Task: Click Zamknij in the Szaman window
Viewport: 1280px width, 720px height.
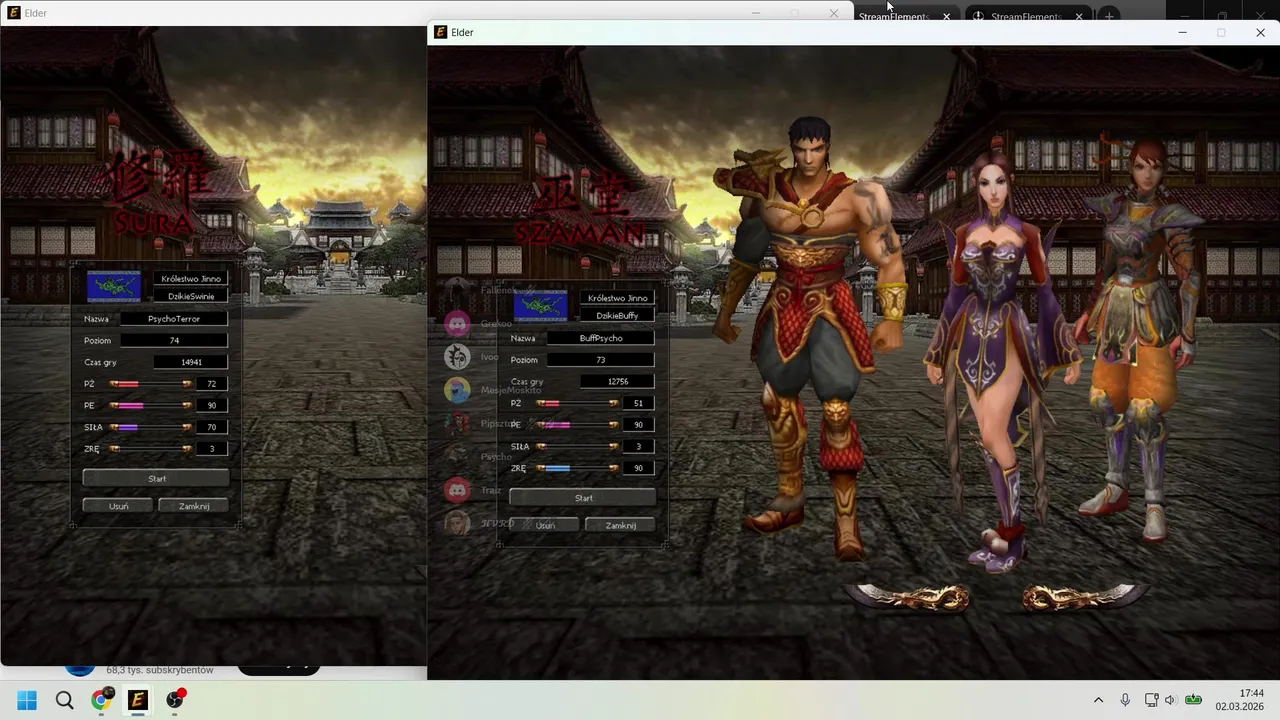Action: pyautogui.click(x=620, y=525)
